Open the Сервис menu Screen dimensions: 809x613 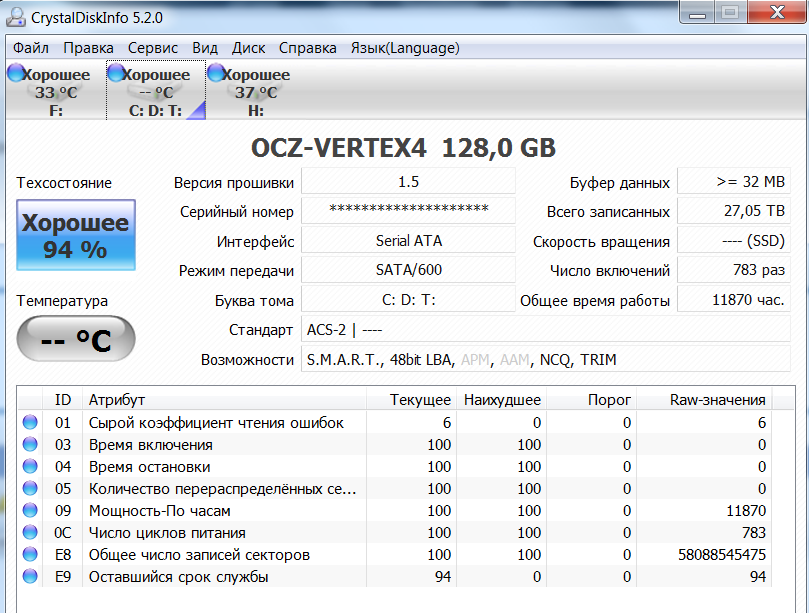point(153,48)
